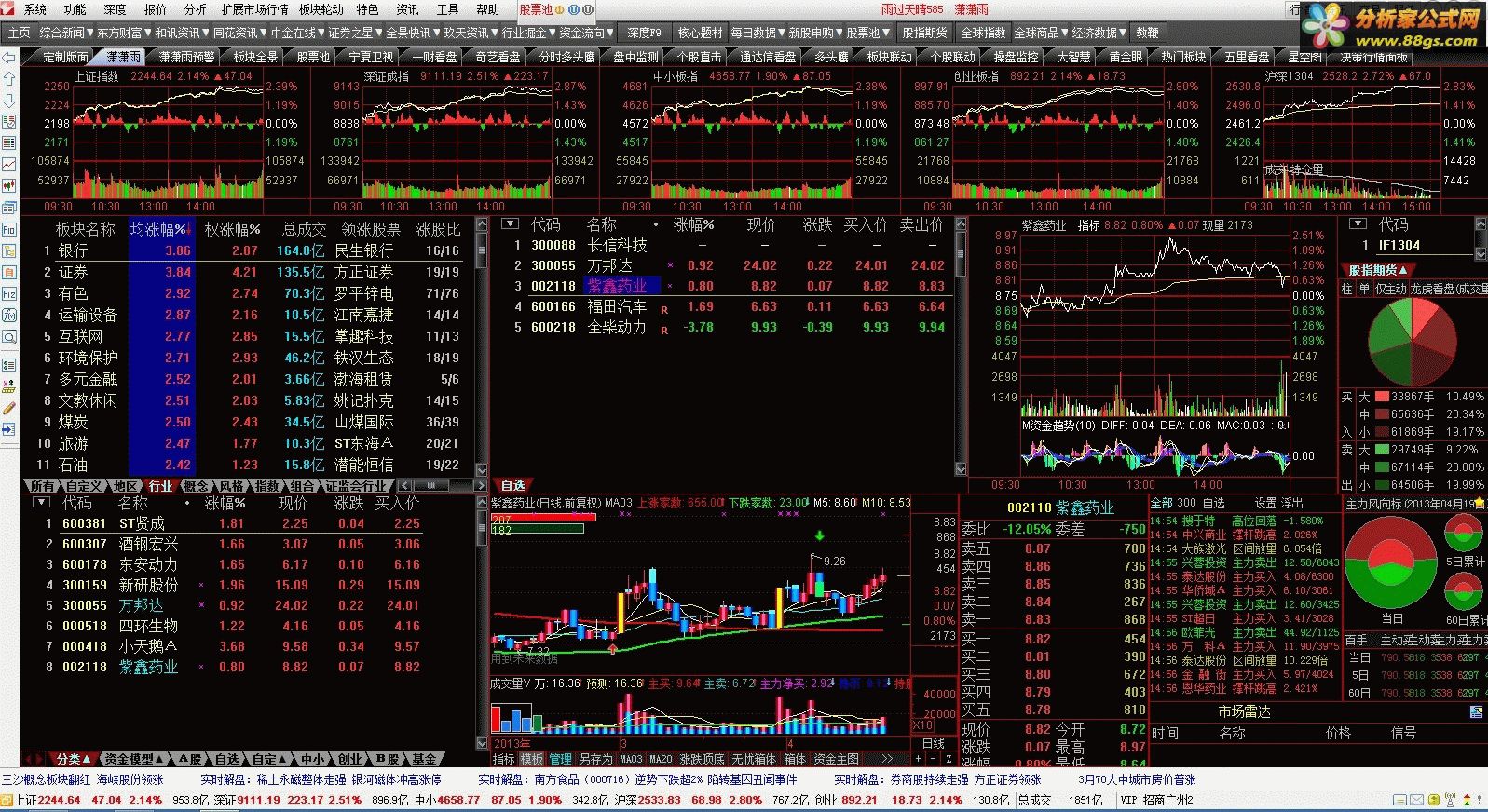Screen dimensions: 1488x812
Task: Open the IF1304 panel dropdown arrow
Action: (x=1358, y=224)
